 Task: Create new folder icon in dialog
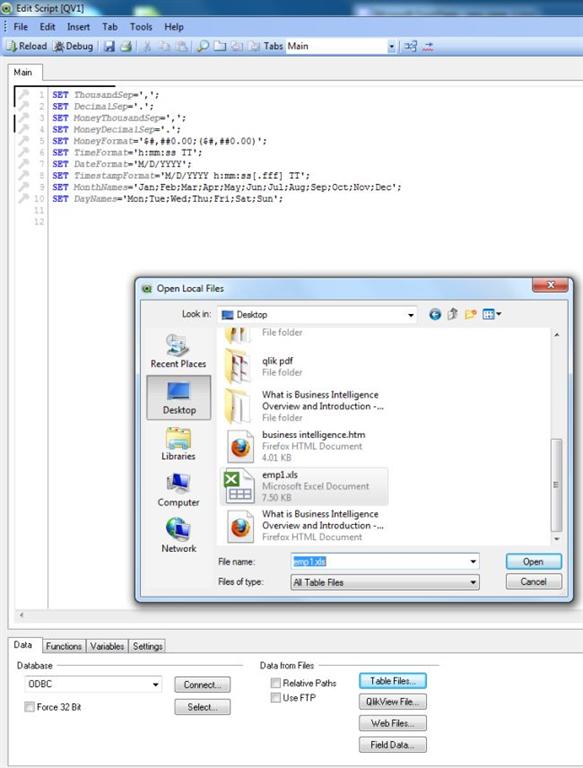point(470,314)
